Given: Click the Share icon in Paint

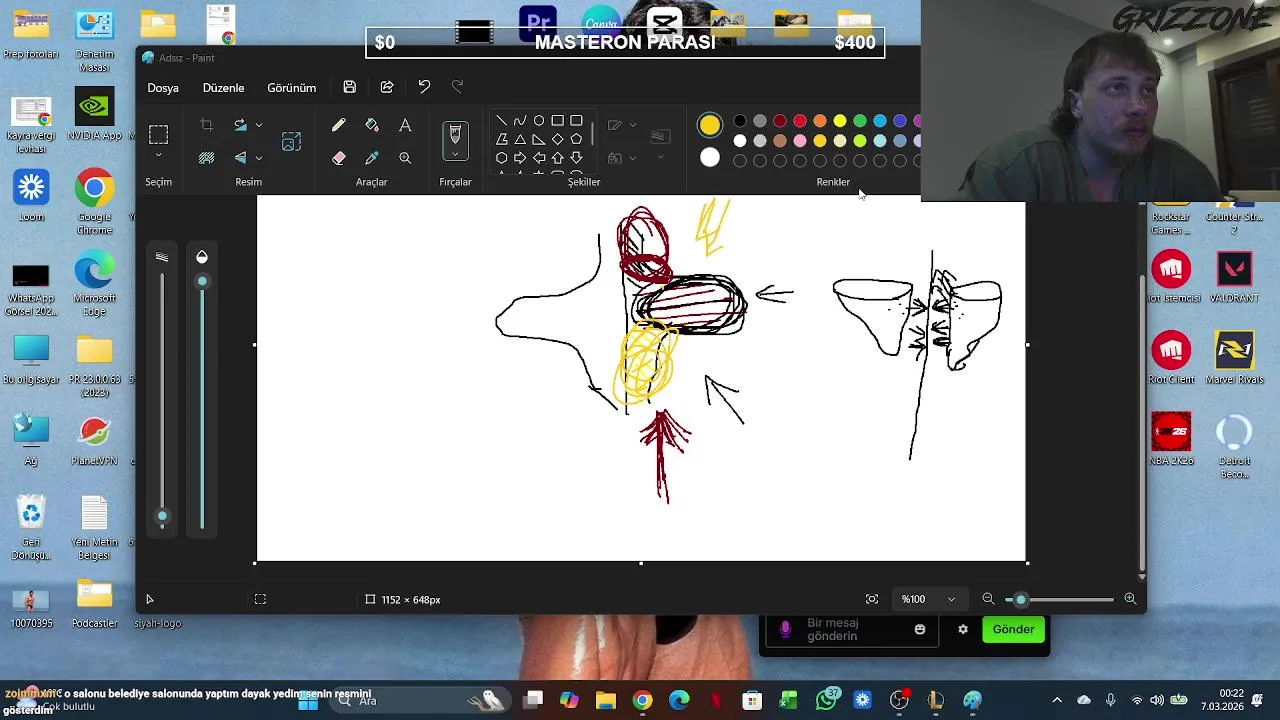Looking at the screenshot, I should coord(387,87).
